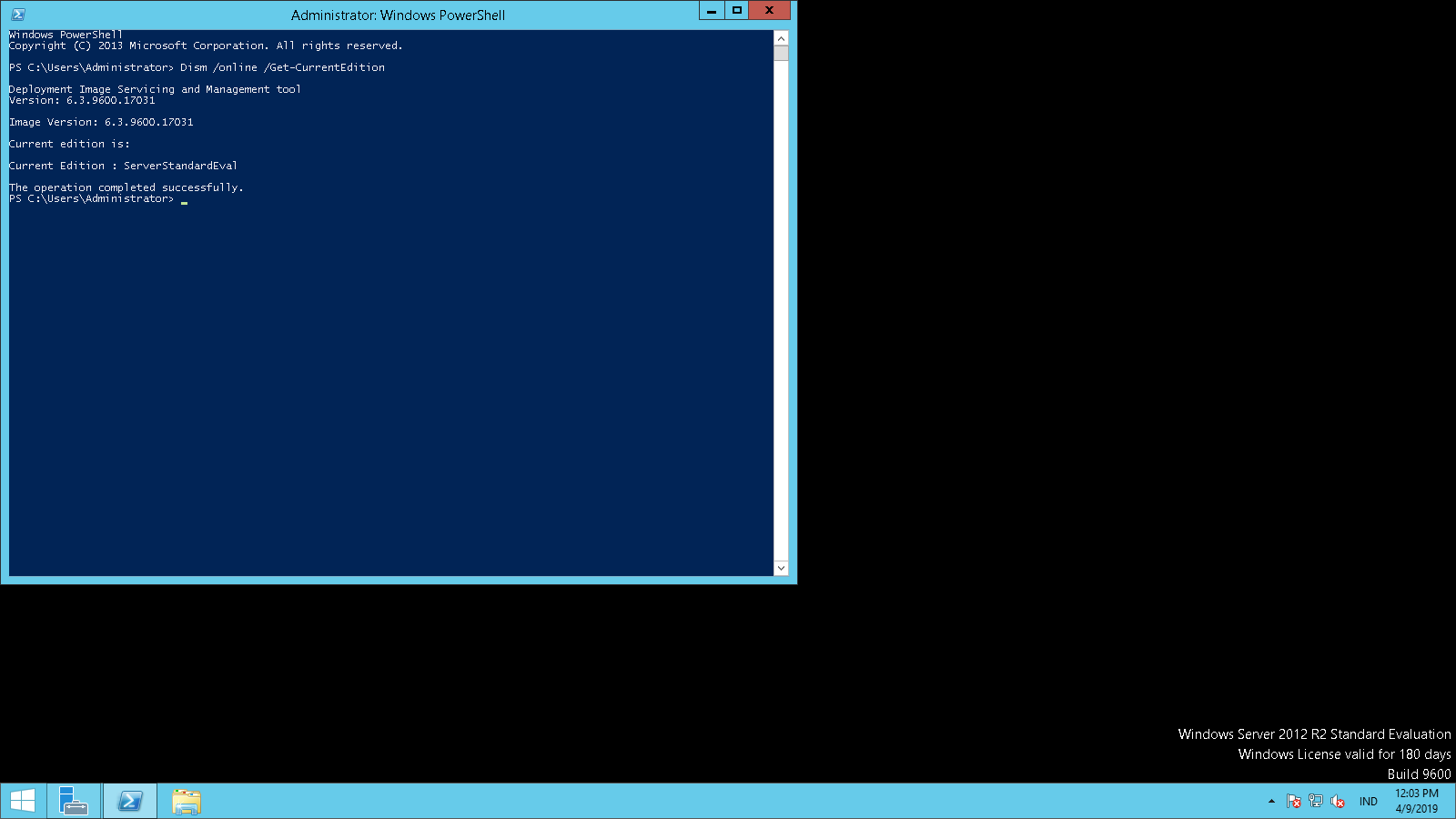
Task: Minimize the PowerShell window
Action: (712, 11)
